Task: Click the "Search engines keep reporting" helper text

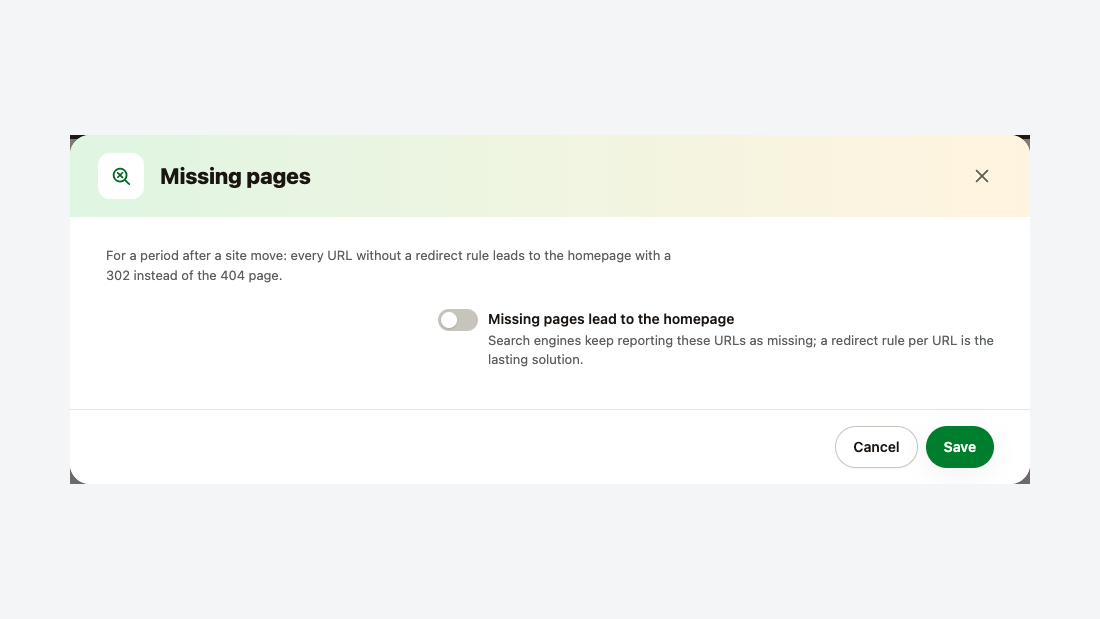Action: click(740, 350)
